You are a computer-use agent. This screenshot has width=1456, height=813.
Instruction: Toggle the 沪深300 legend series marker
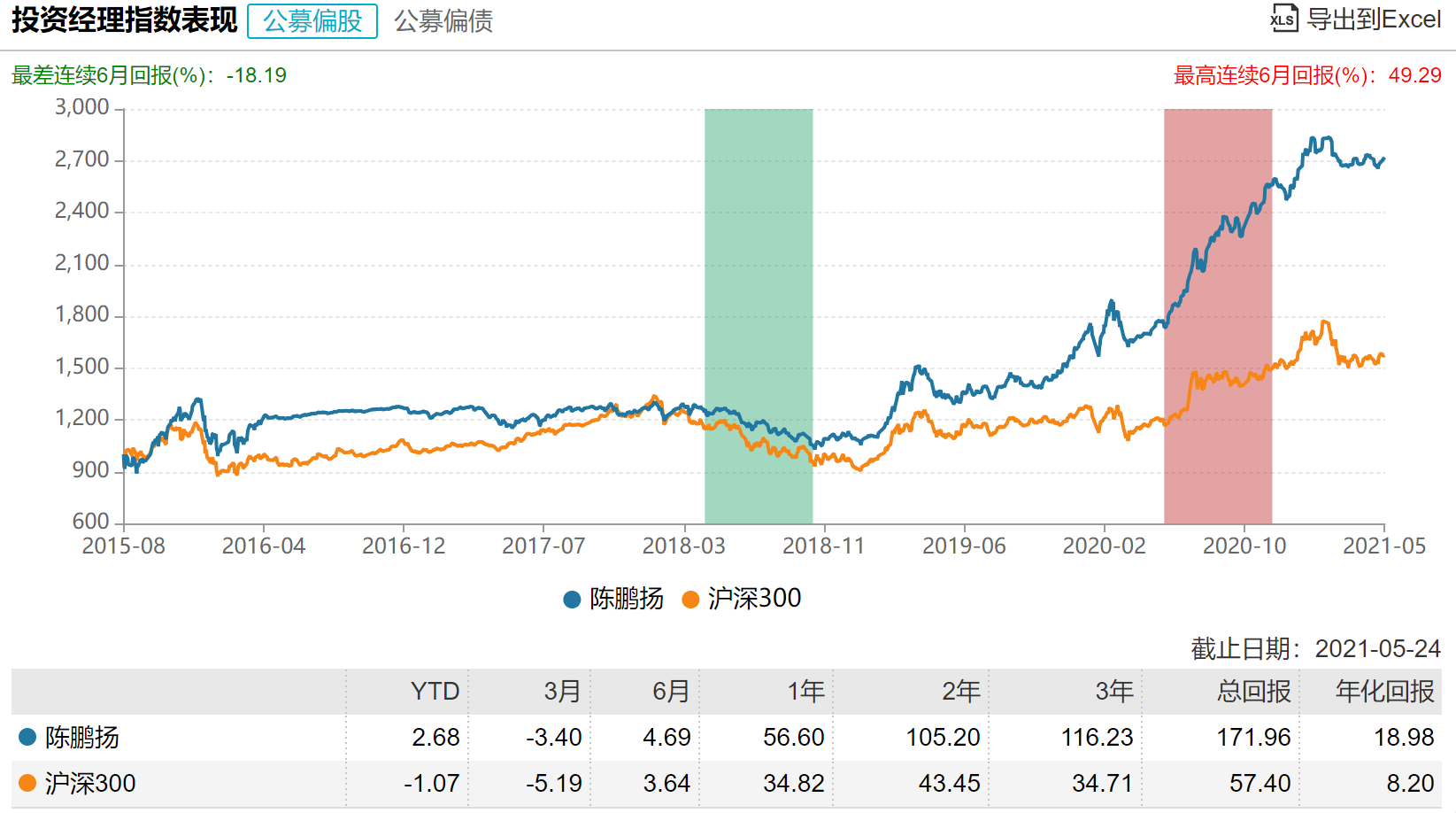click(x=690, y=600)
